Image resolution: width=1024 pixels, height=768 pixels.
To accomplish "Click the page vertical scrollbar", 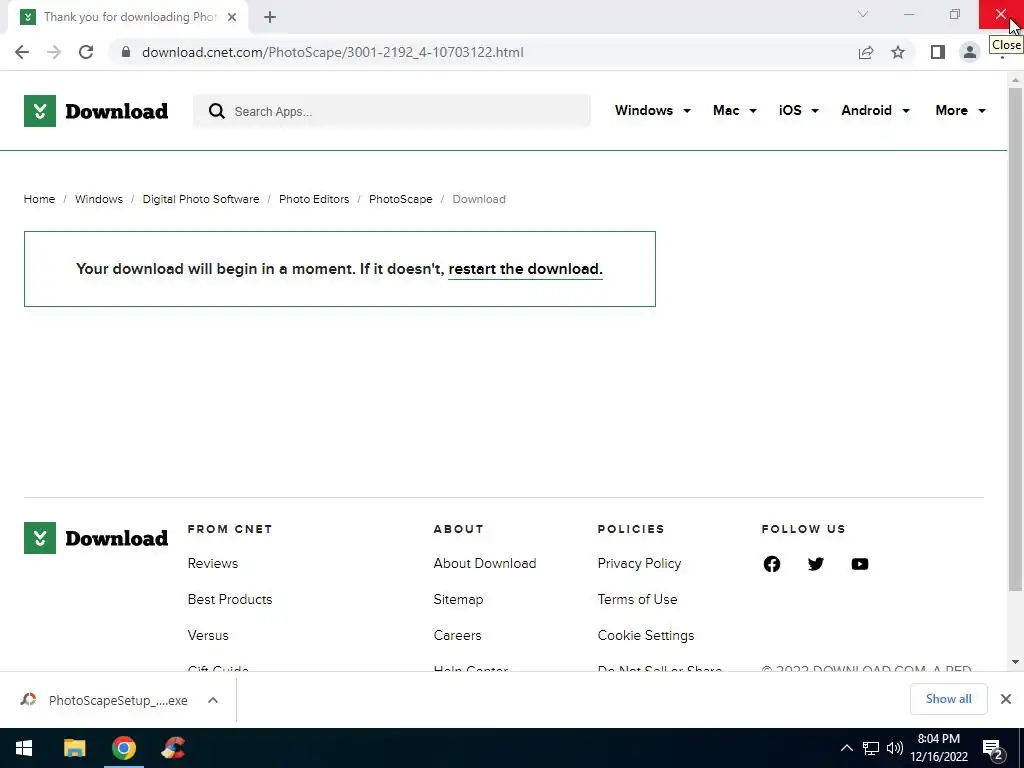I will (1015, 340).
